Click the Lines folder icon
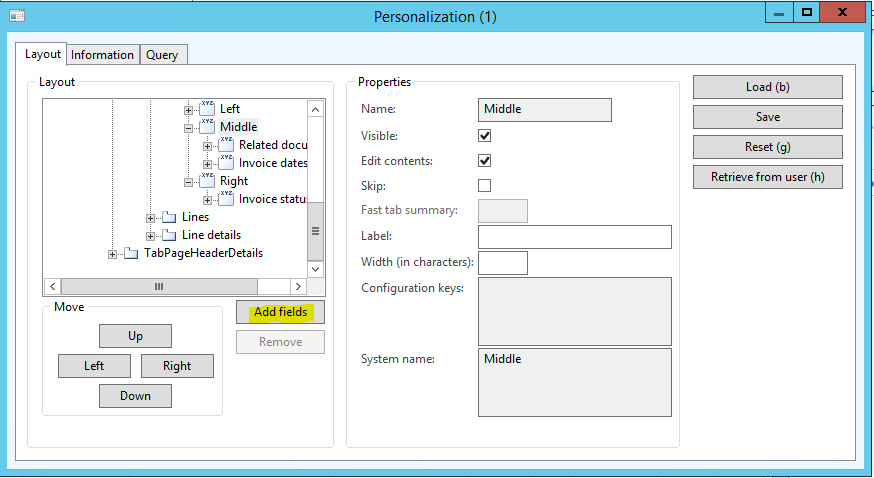874x478 pixels. click(169, 217)
